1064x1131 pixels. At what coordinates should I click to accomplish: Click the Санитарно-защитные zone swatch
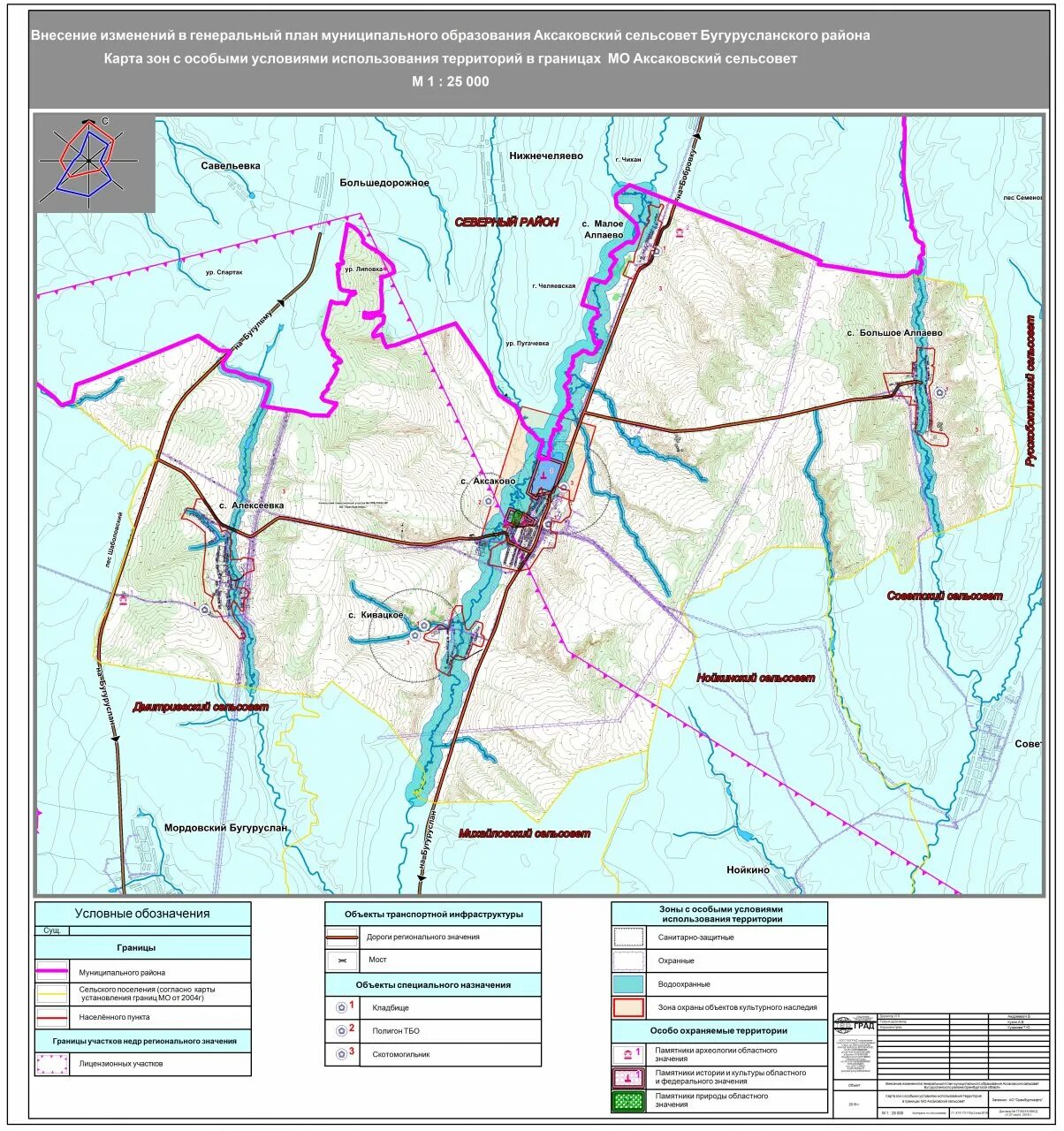[x=630, y=937]
